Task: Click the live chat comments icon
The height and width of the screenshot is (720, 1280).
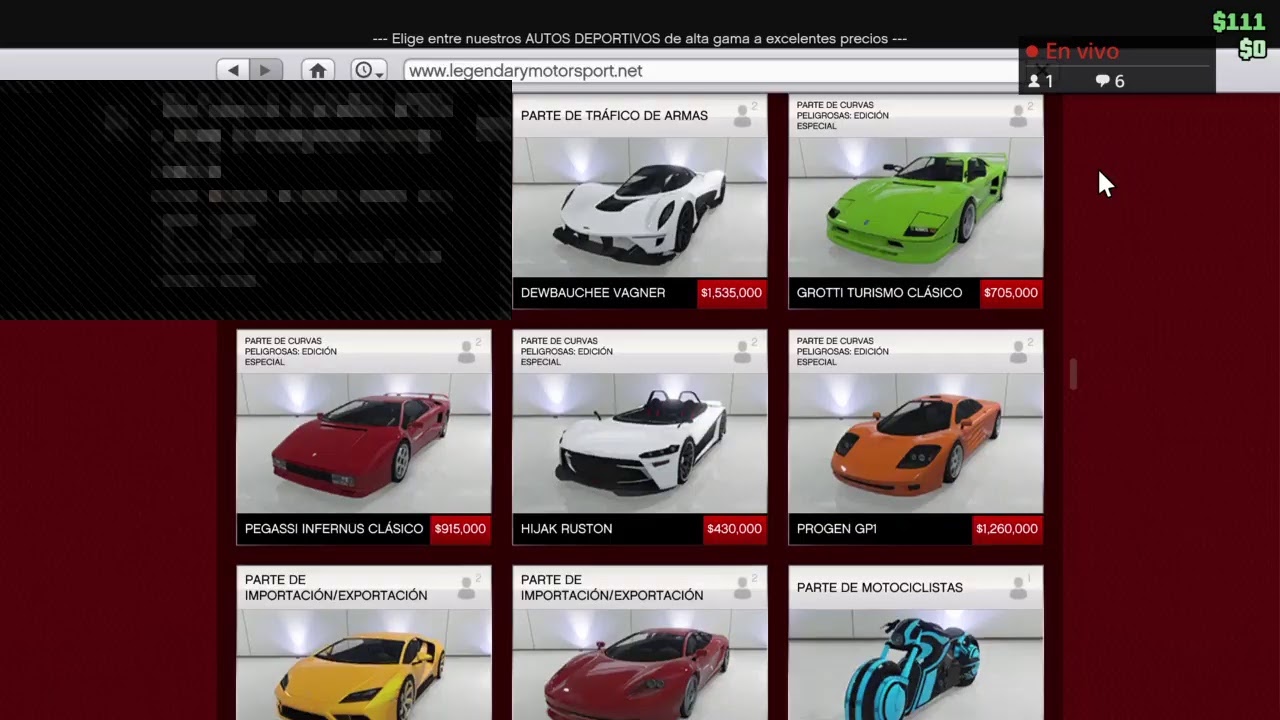Action: 1102,81
